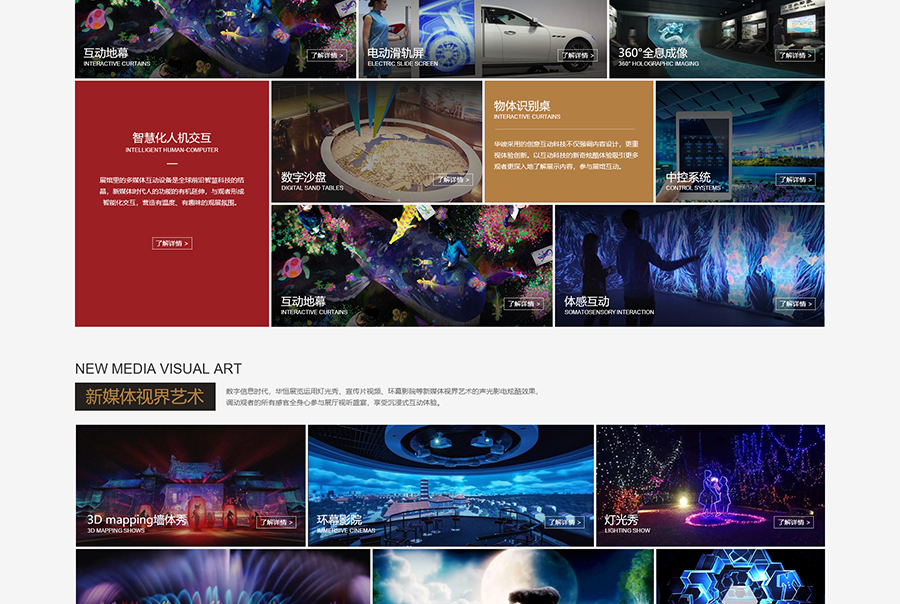Click the 电动滑轨屏 title text
900x604 pixels.
(395, 53)
